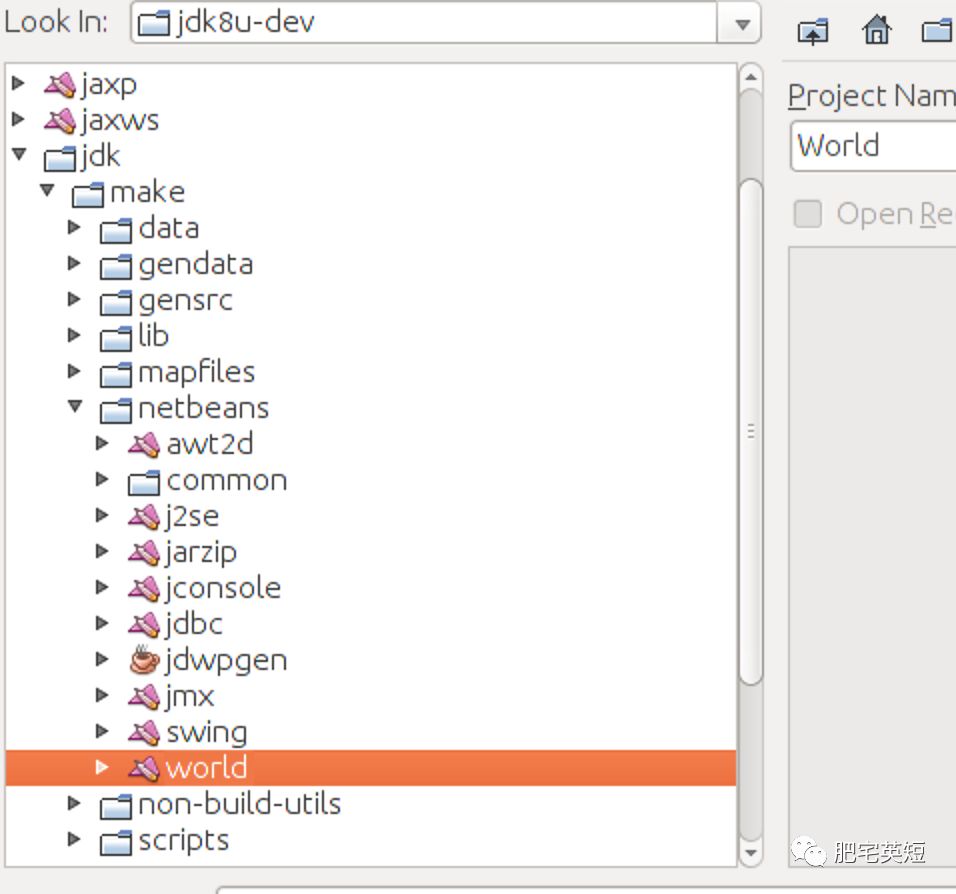Image resolution: width=956 pixels, height=894 pixels.
Task: Expand the common folder node
Action: (102, 479)
